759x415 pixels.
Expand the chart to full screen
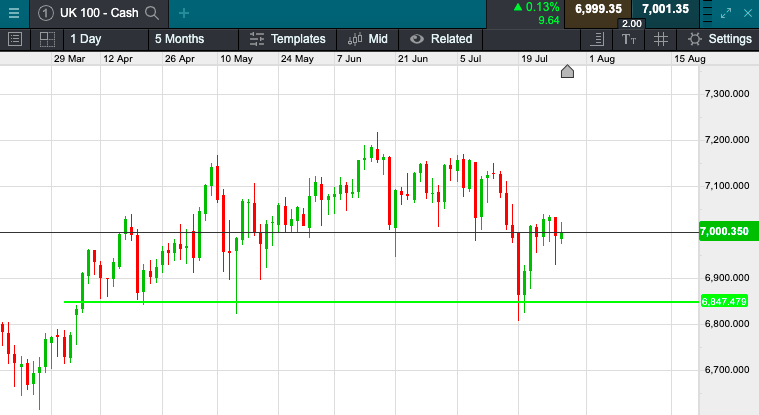pyautogui.click(x=727, y=13)
